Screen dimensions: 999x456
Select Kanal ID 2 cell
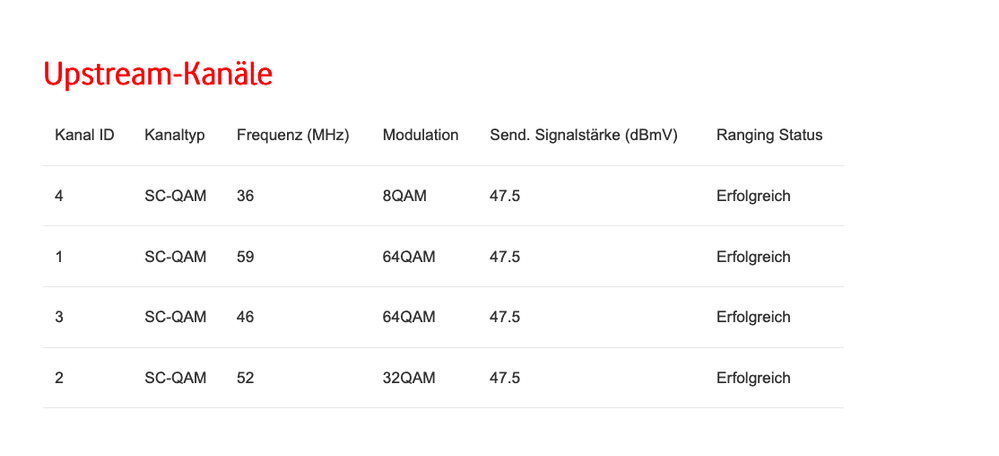(59, 378)
